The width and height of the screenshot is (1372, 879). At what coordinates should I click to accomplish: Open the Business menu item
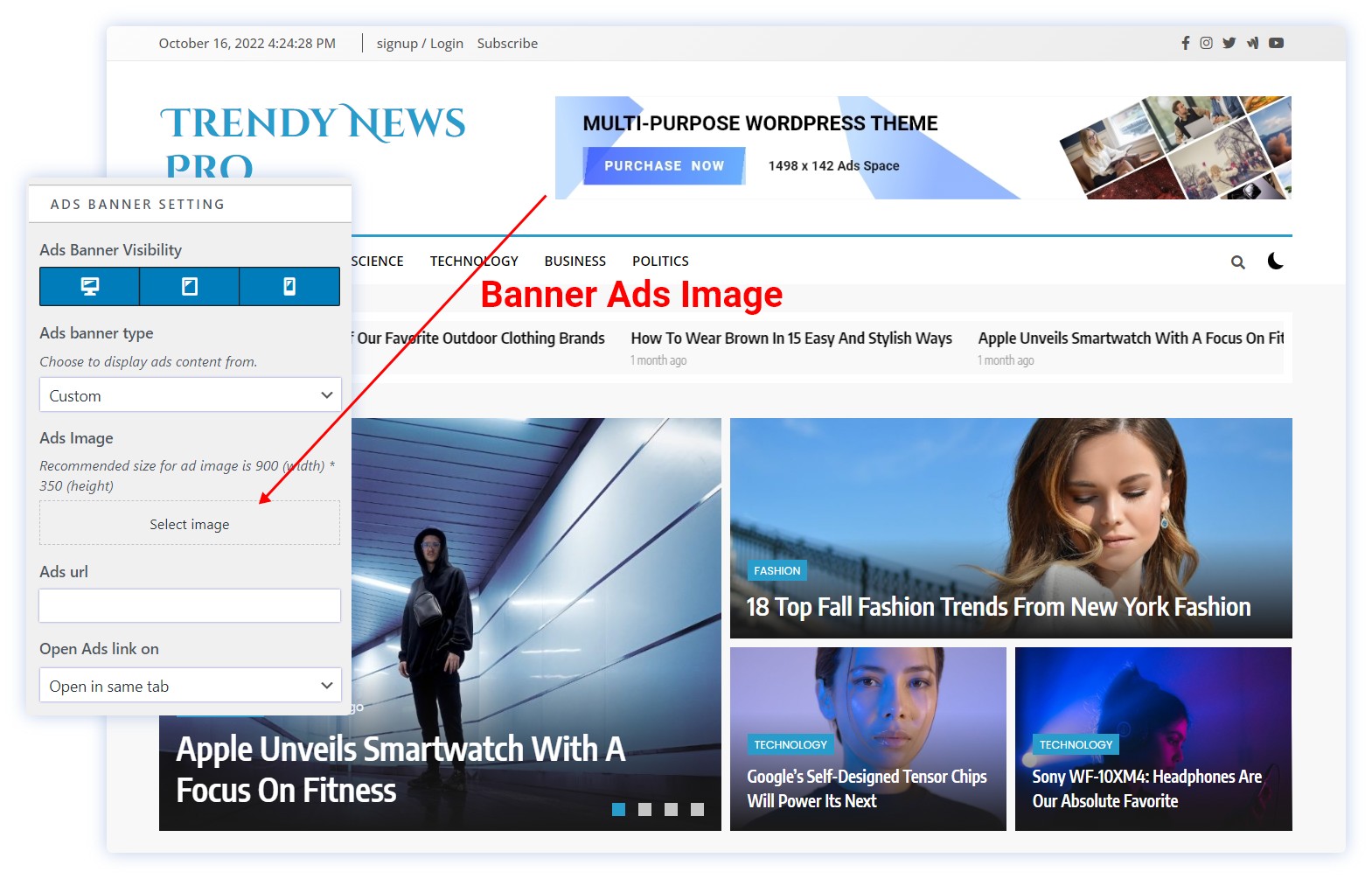(x=575, y=262)
